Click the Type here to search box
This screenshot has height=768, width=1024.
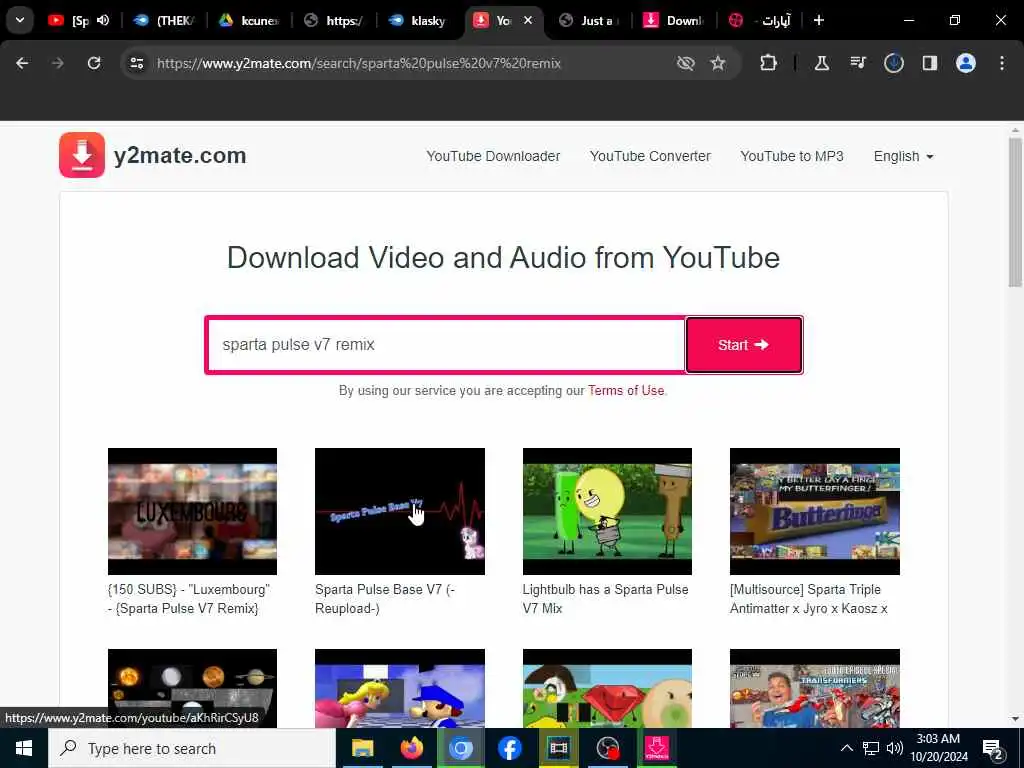[192, 748]
